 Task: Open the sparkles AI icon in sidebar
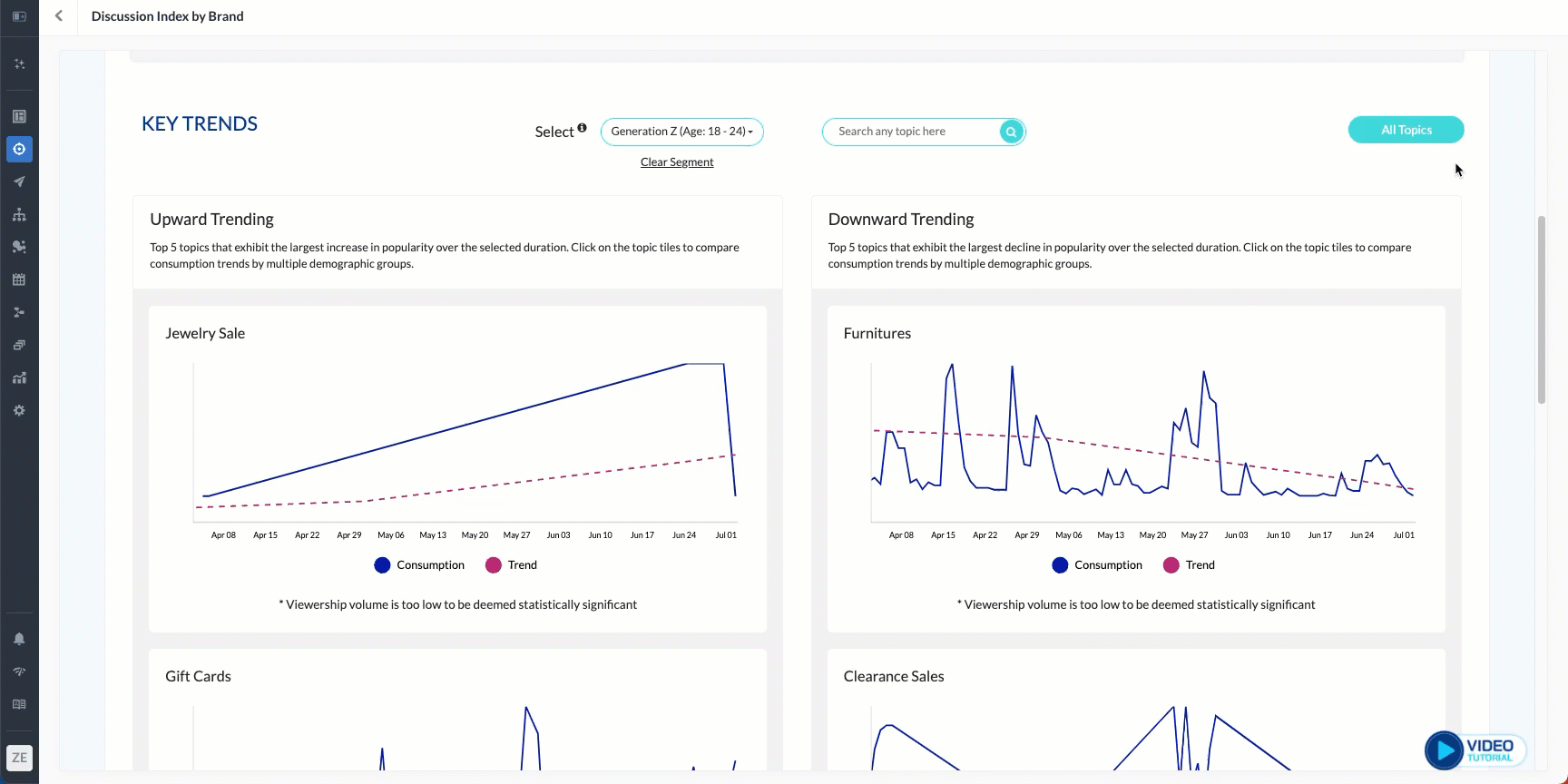point(19,64)
